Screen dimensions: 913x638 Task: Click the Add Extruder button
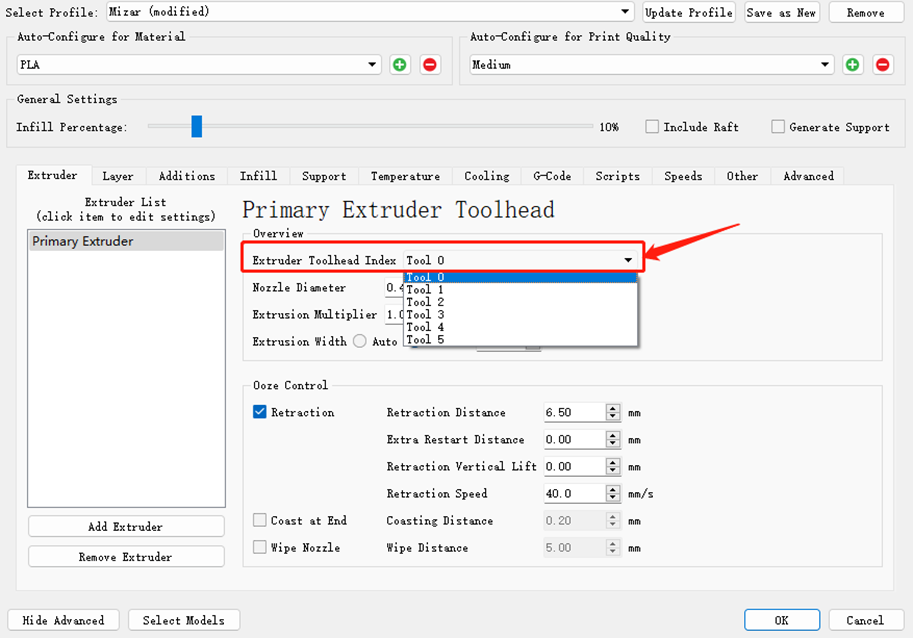click(x=126, y=526)
